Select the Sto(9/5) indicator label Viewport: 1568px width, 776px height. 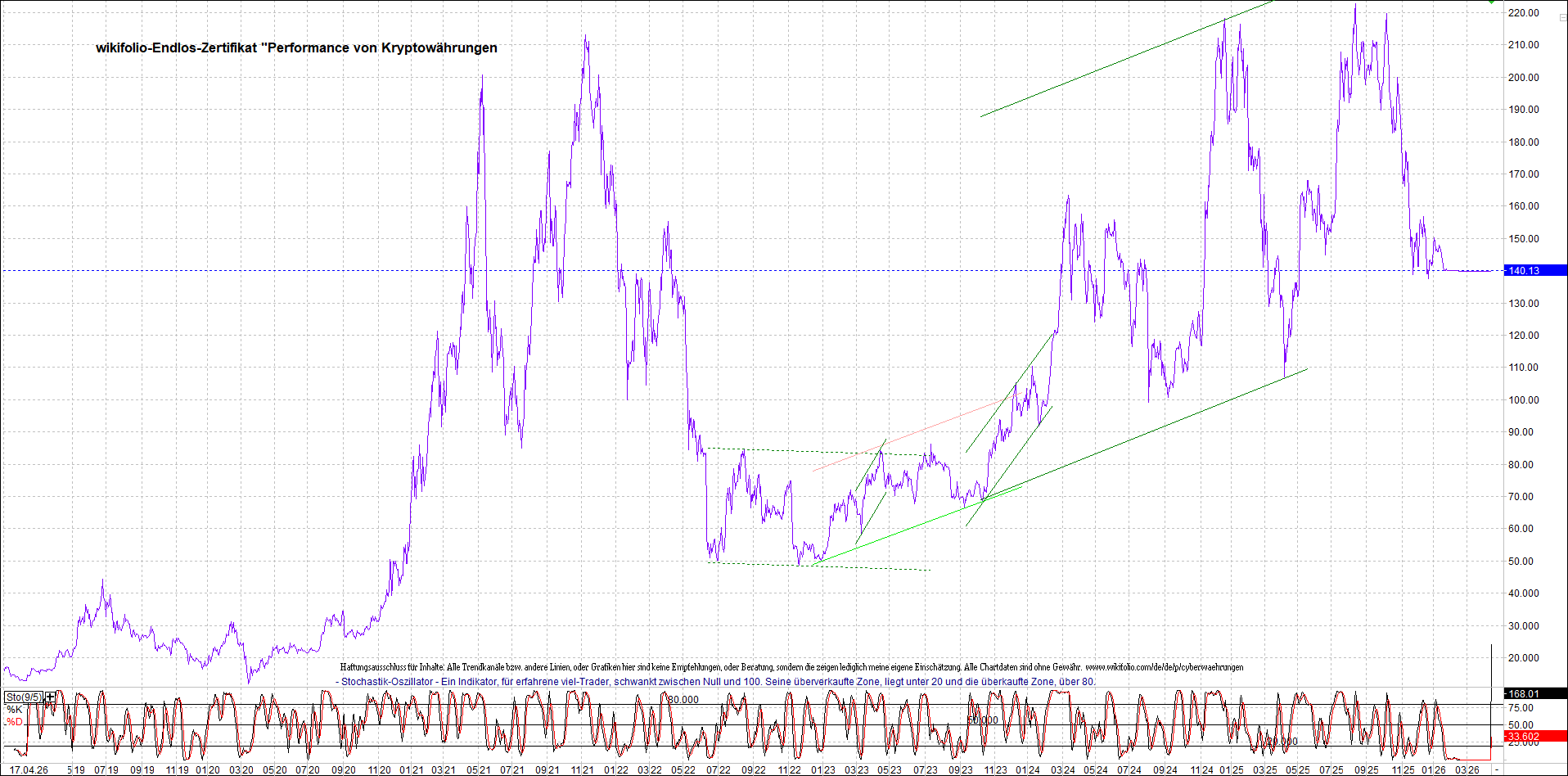[x=24, y=697]
